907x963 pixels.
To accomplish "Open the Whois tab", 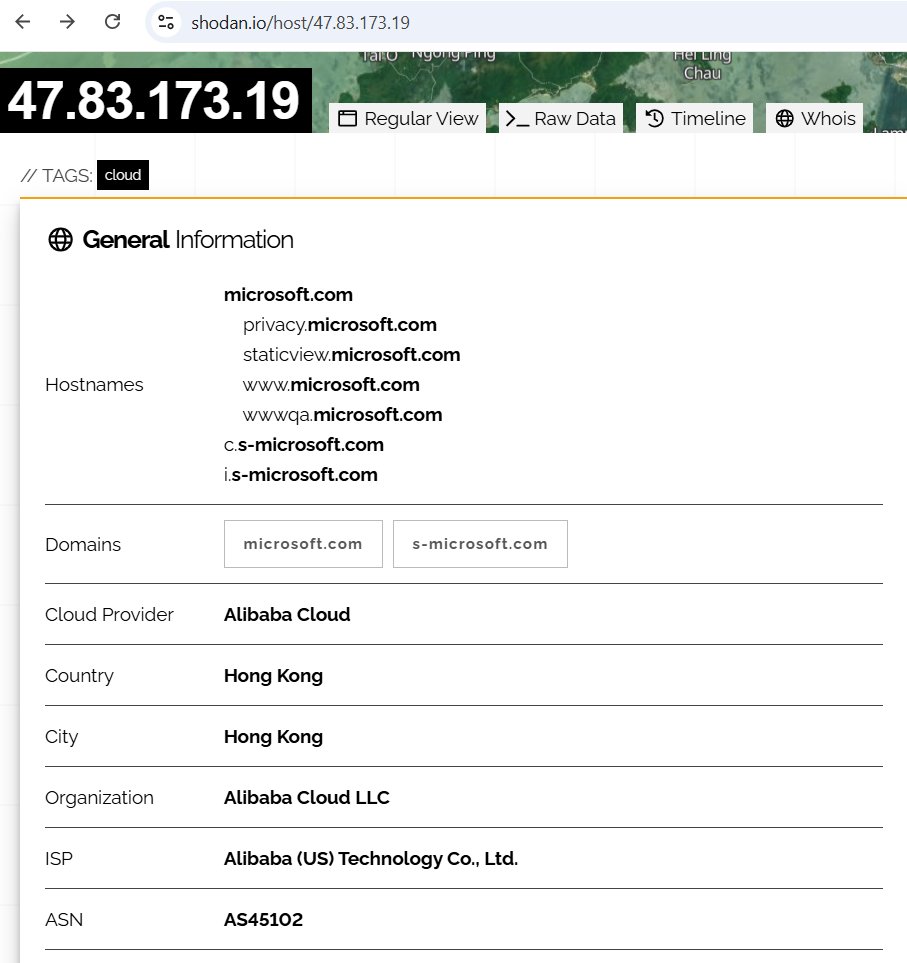I will (x=815, y=119).
